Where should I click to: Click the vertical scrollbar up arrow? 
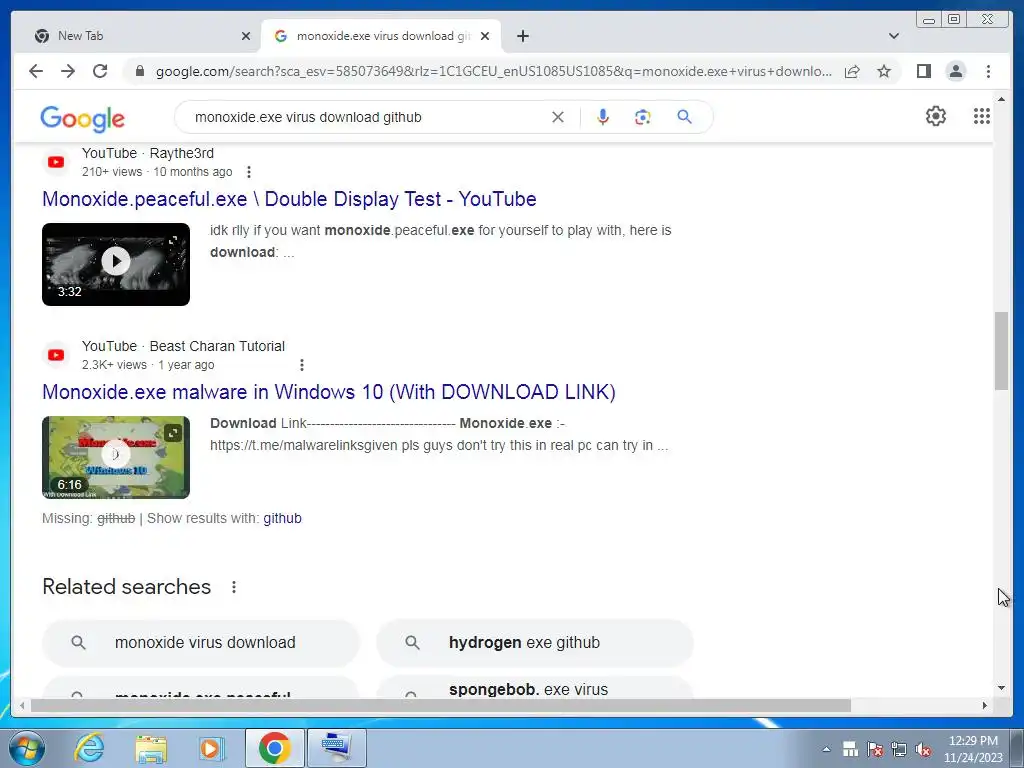click(1001, 99)
